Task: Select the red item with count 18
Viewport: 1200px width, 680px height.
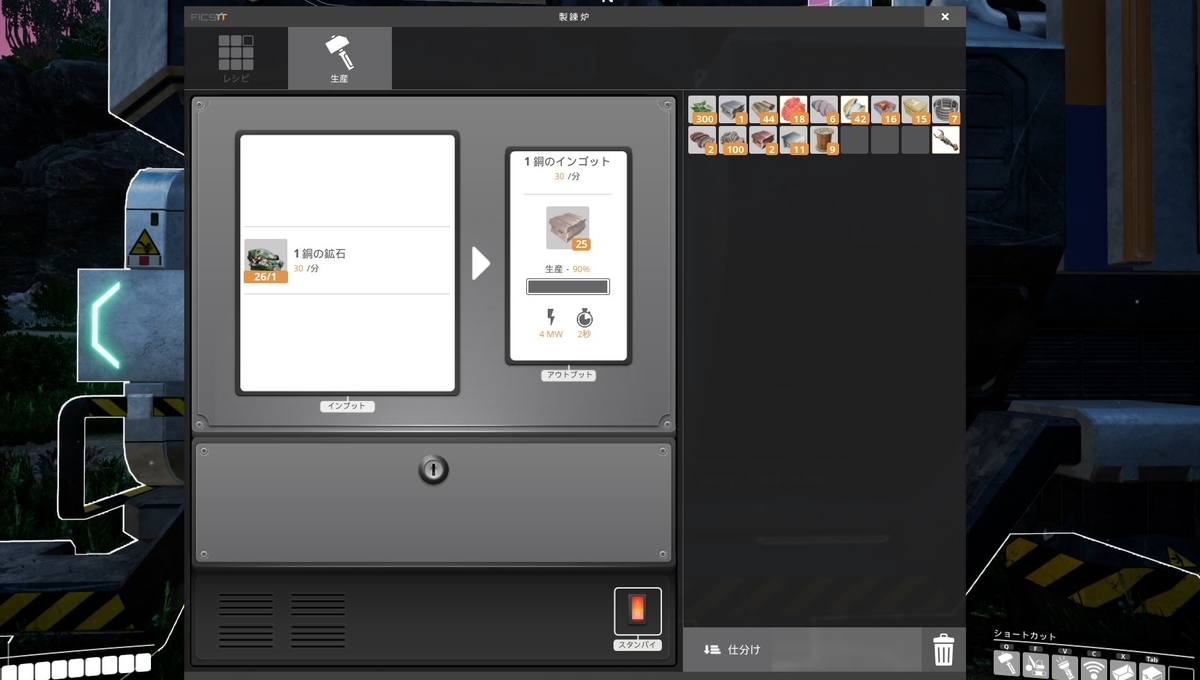Action: point(794,110)
